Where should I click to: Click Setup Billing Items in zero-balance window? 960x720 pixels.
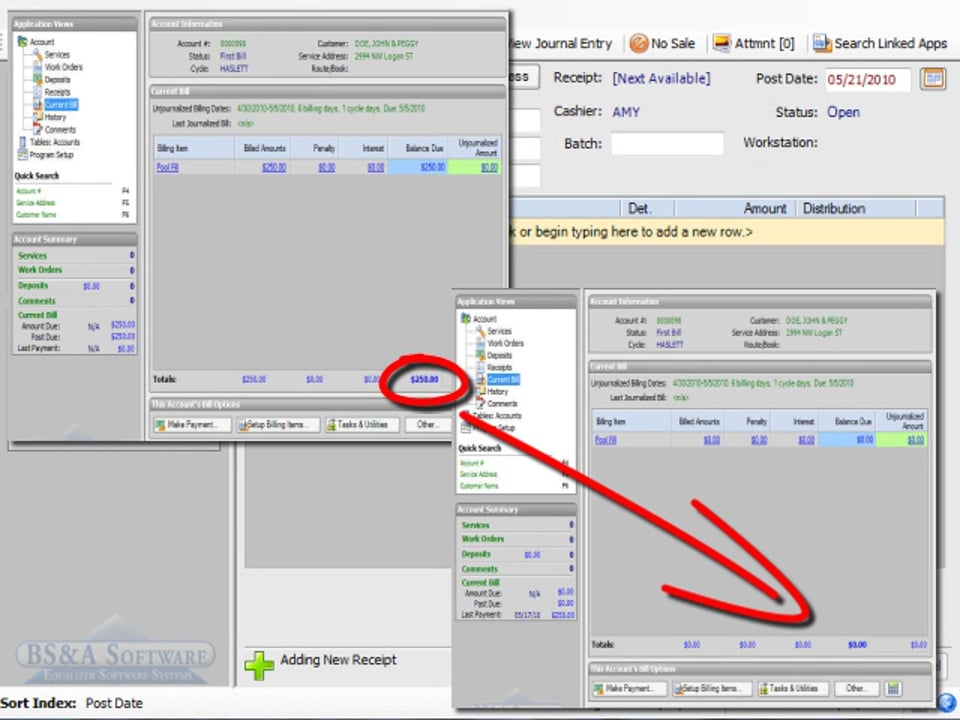point(712,689)
